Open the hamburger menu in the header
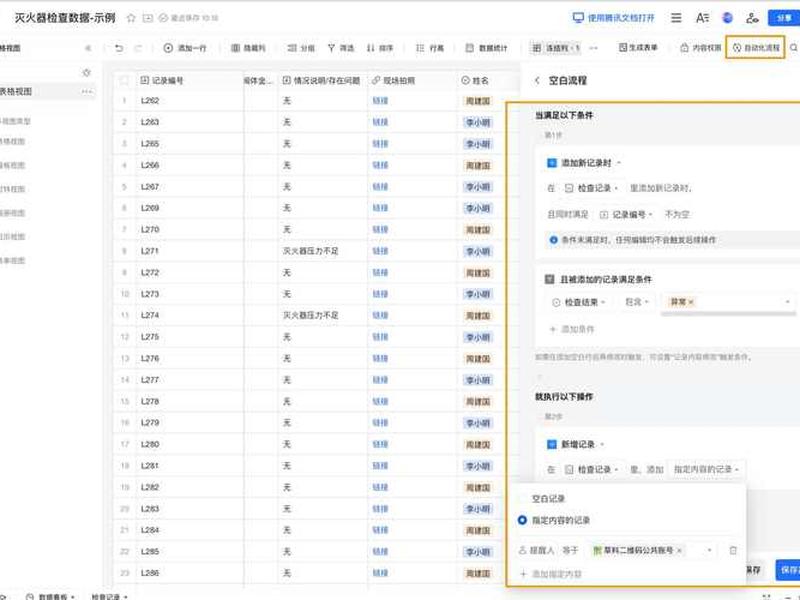The width and height of the screenshot is (800, 600). pyautogui.click(x=676, y=18)
